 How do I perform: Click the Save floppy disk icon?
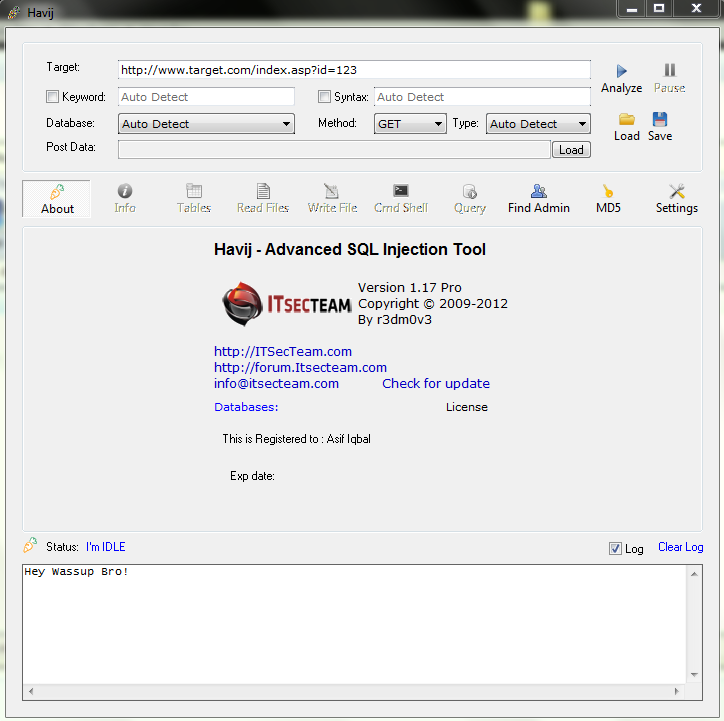click(x=660, y=119)
